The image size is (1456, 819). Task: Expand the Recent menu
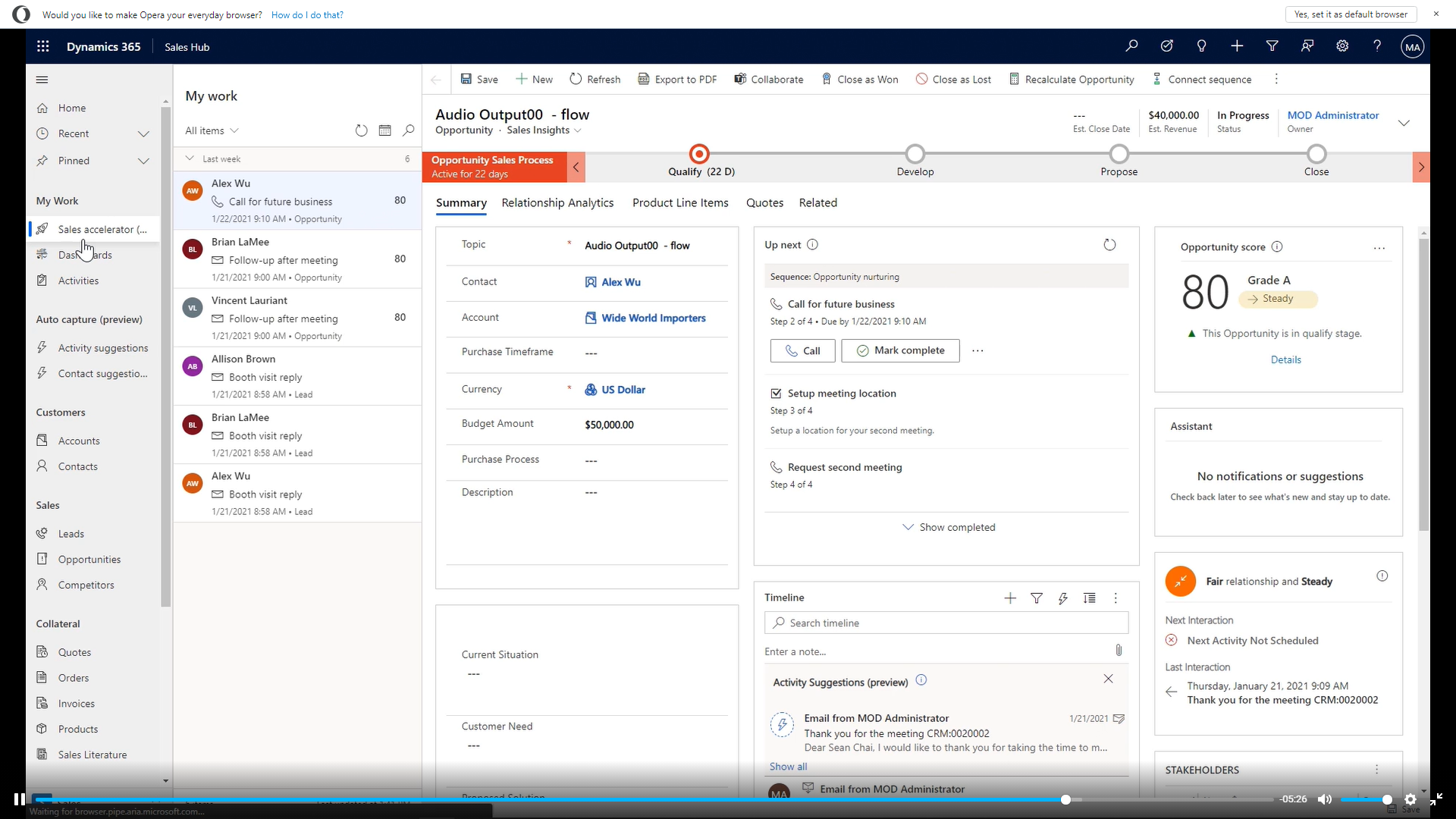143,134
